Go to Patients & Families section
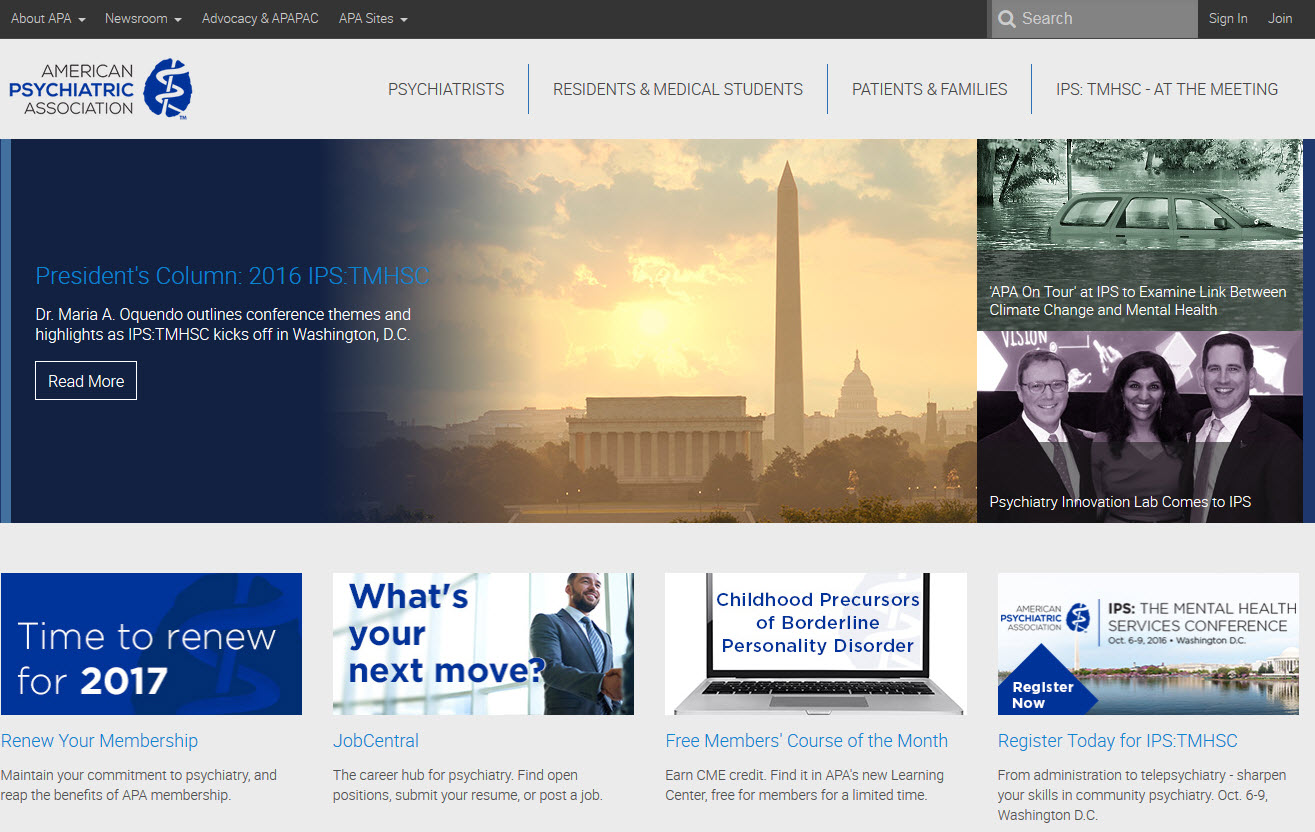 pos(929,89)
